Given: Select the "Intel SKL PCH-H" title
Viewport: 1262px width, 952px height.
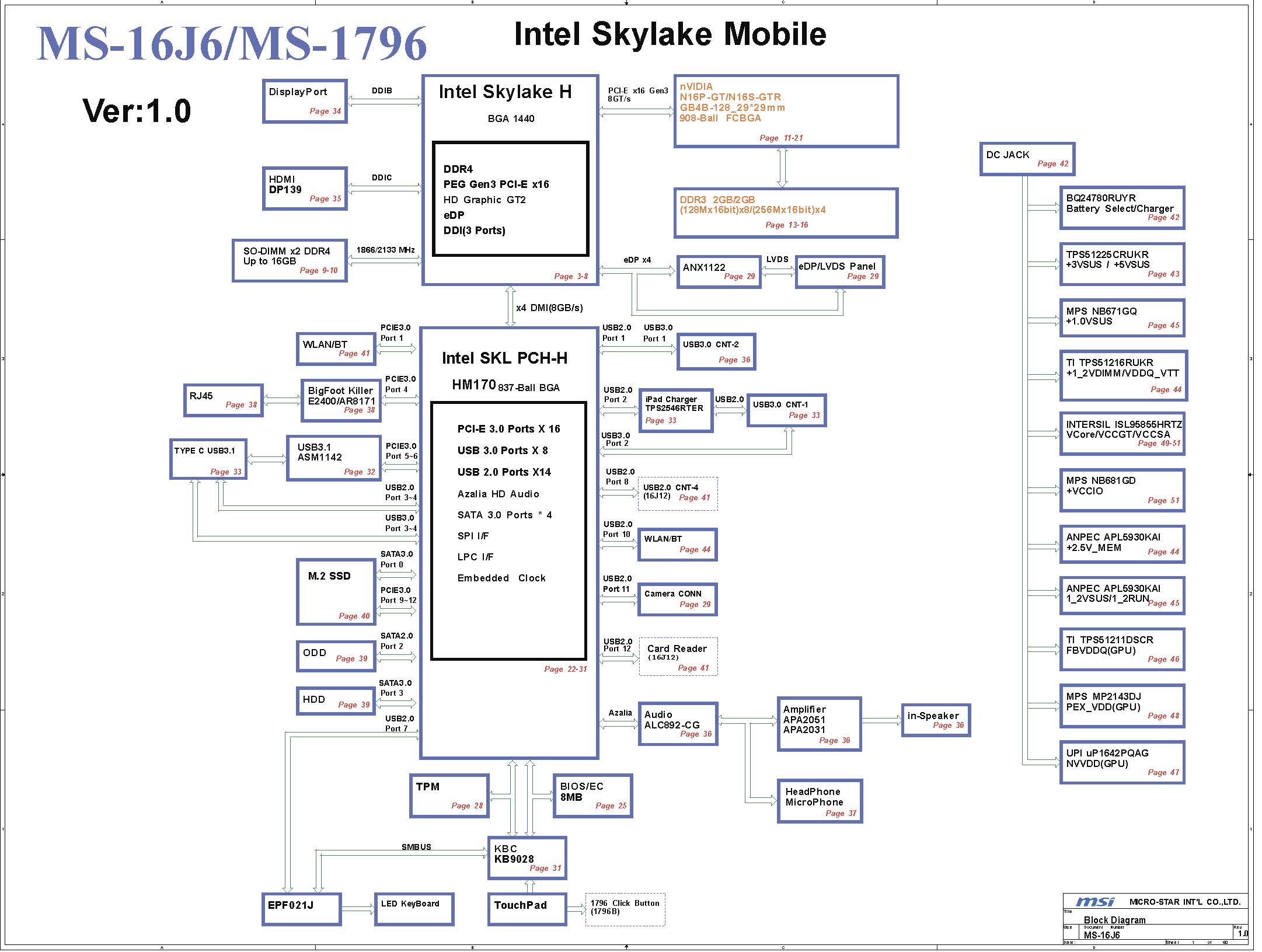Looking at the screenshot, I should 504,358.
